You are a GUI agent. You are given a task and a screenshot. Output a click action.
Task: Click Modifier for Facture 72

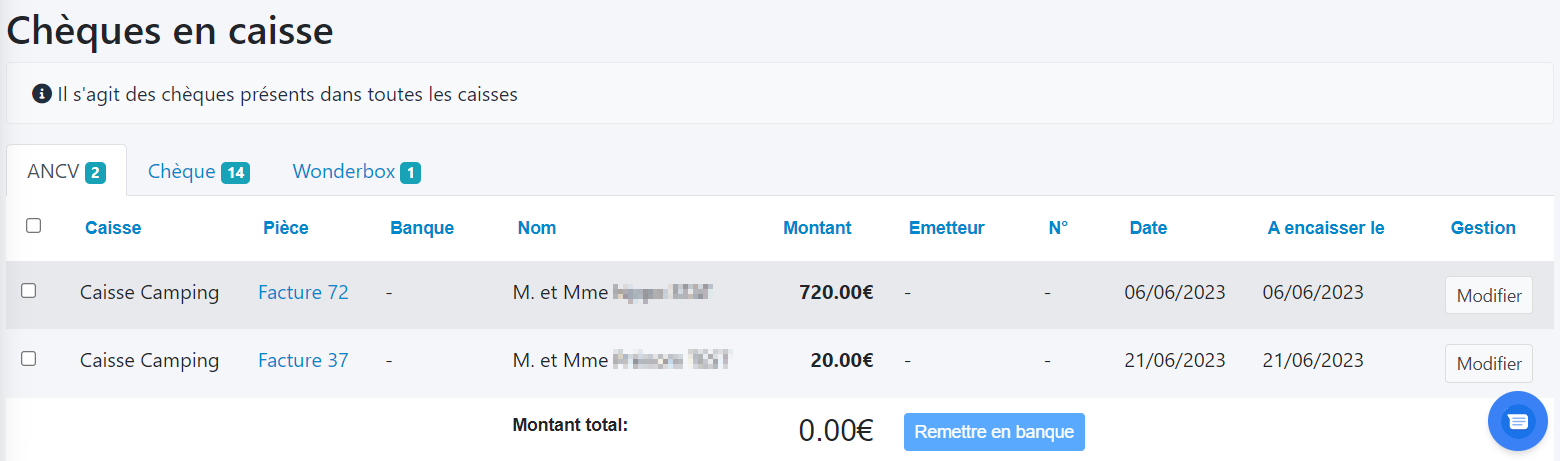1488,295
